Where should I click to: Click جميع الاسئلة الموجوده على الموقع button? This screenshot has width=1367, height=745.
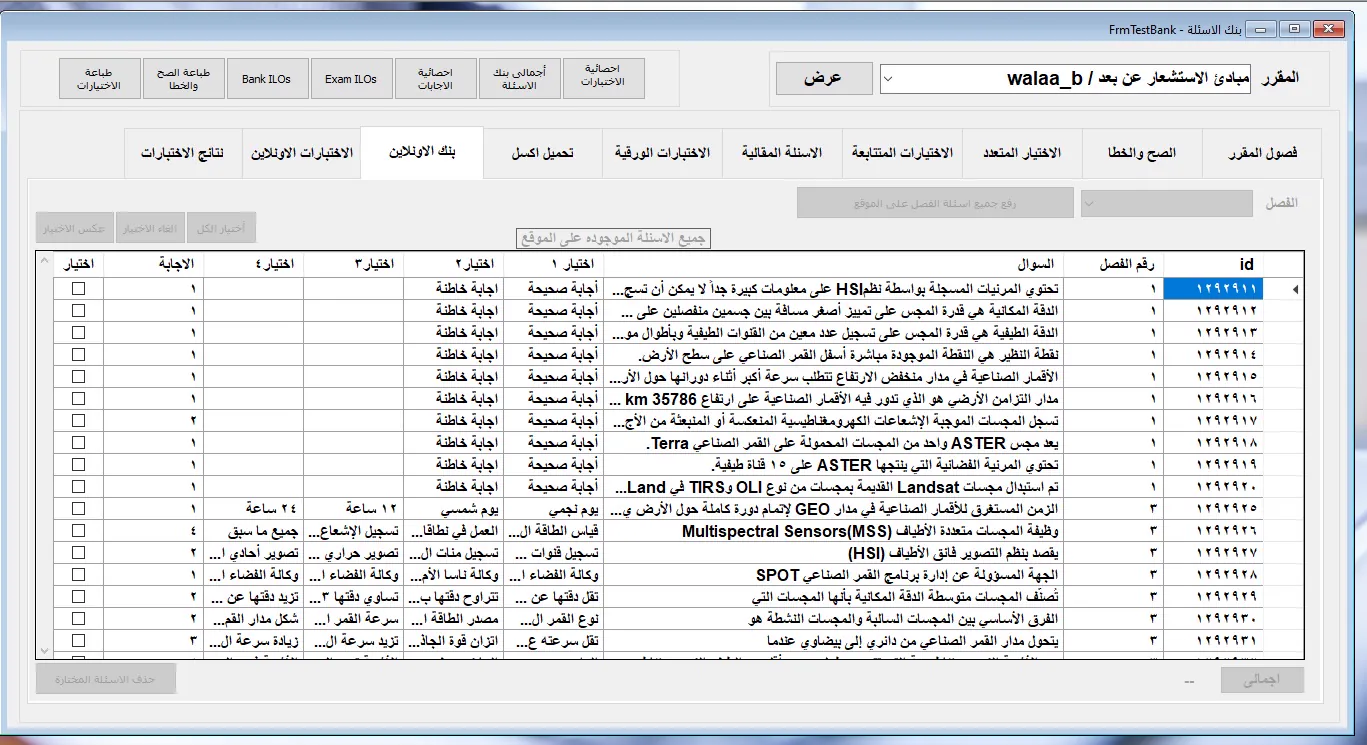coord(614,239)
